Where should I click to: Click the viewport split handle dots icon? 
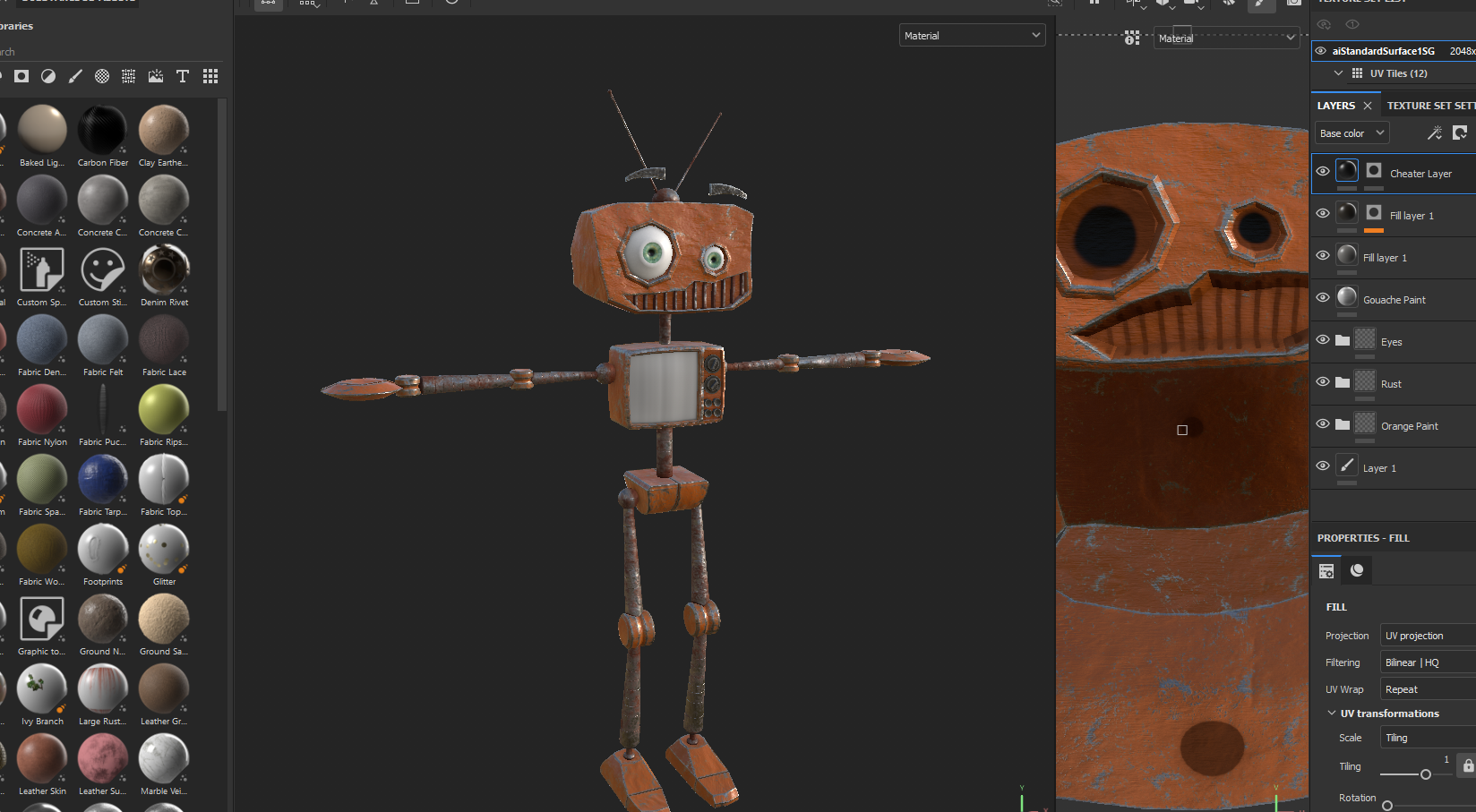pyautogui.click(x=1132, y=38)
